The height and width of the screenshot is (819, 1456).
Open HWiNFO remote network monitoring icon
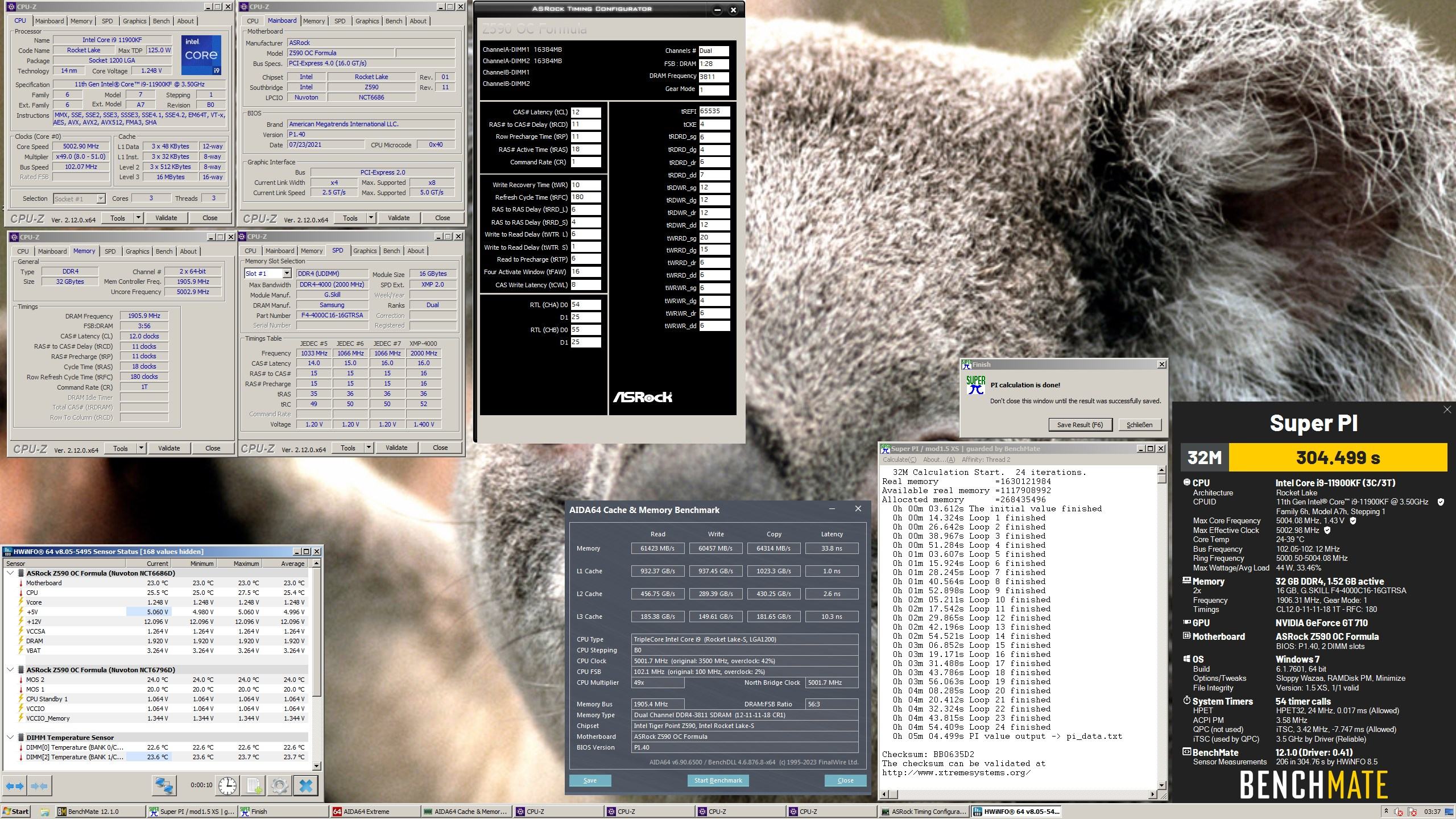[164, 786]
